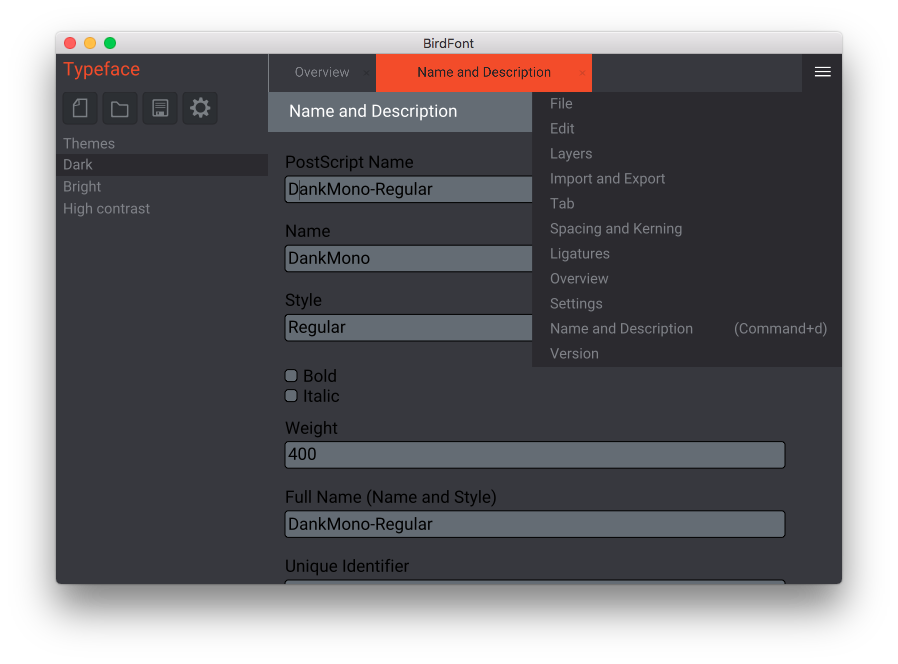Image resolution: width=898 pixels, height=664 pixels.
Task: Close the Overview tab
Action: click(x=364, y=73)
